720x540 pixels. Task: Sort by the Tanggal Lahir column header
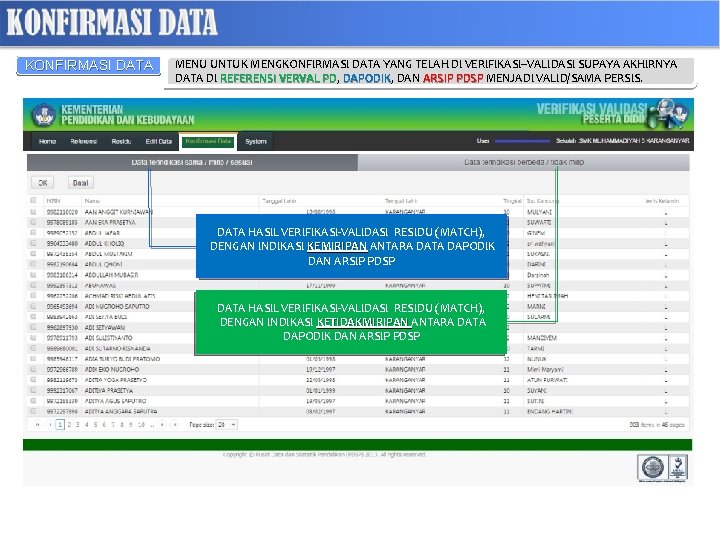pos(279,201)
